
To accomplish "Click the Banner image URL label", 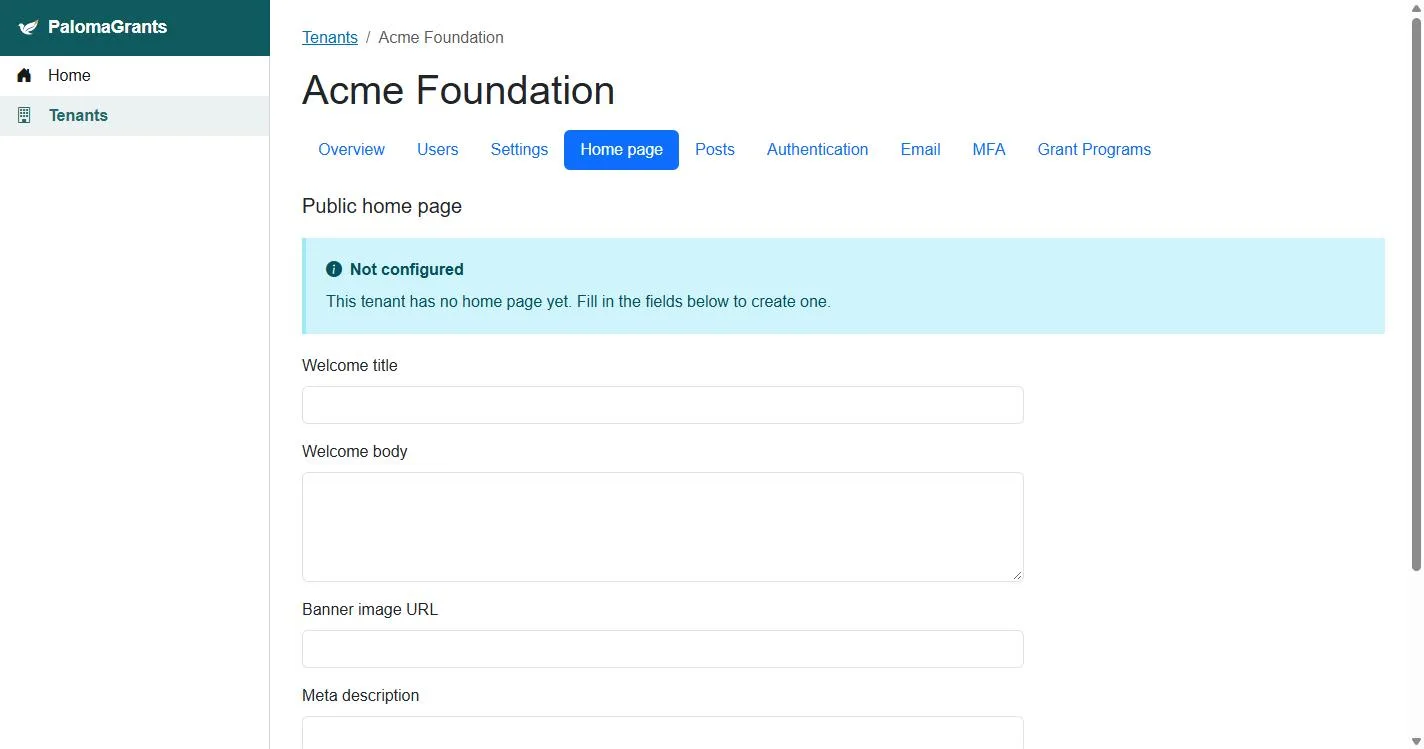I will pos(370,609).
